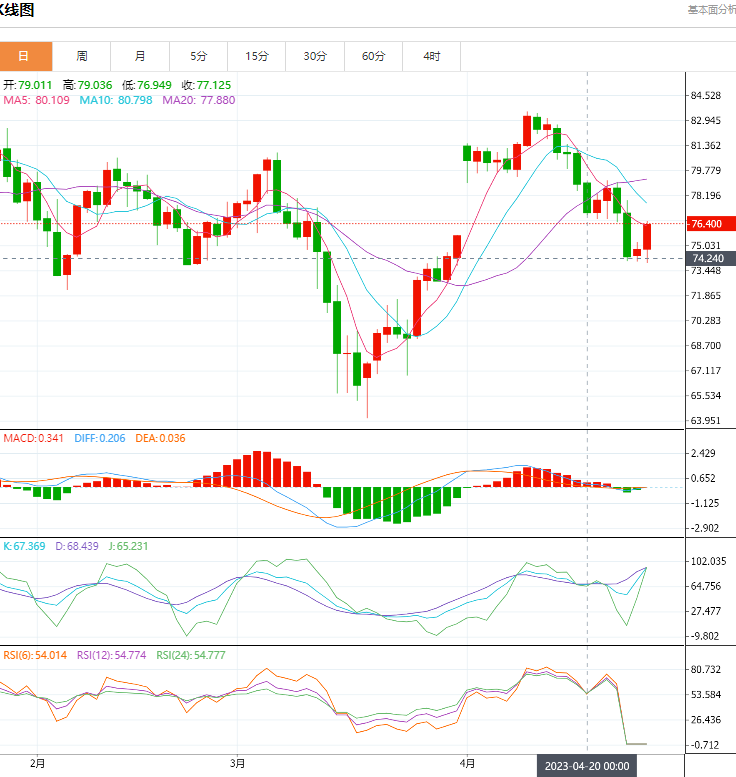Switch to the 日 (daily) chart tab
736x777 pixels.
(24, 56)
